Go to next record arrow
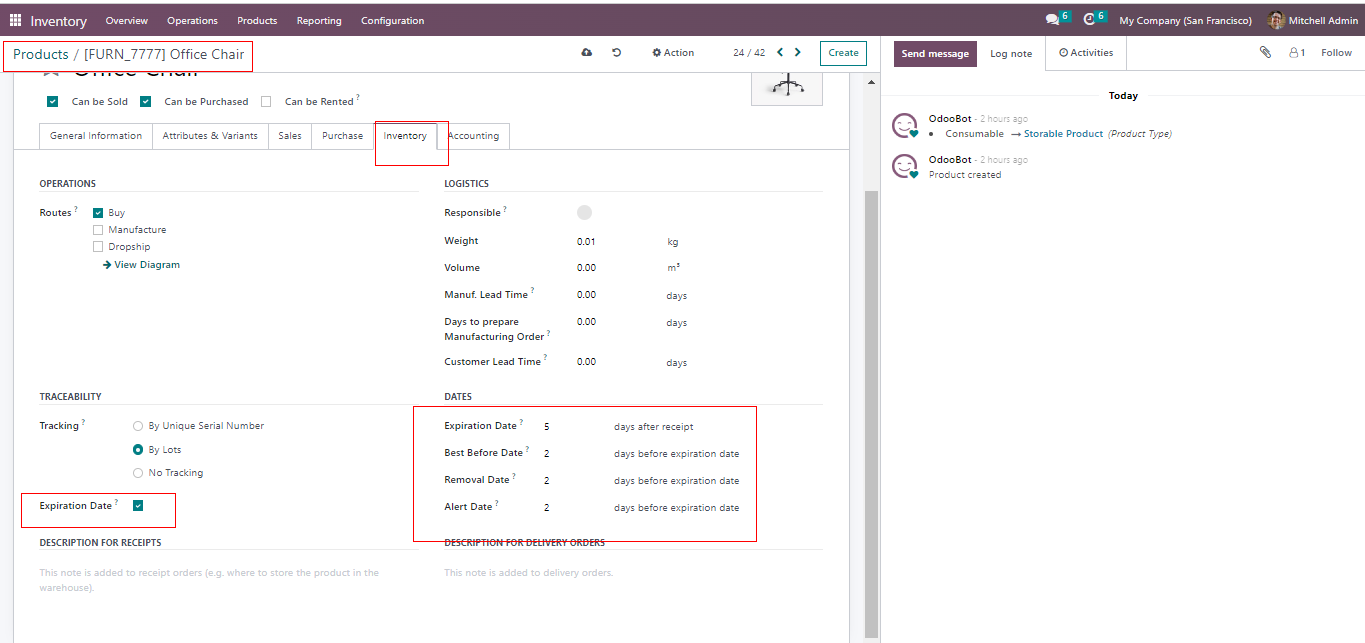This screenshot has height=643, width=1365. tap(797, 53)
